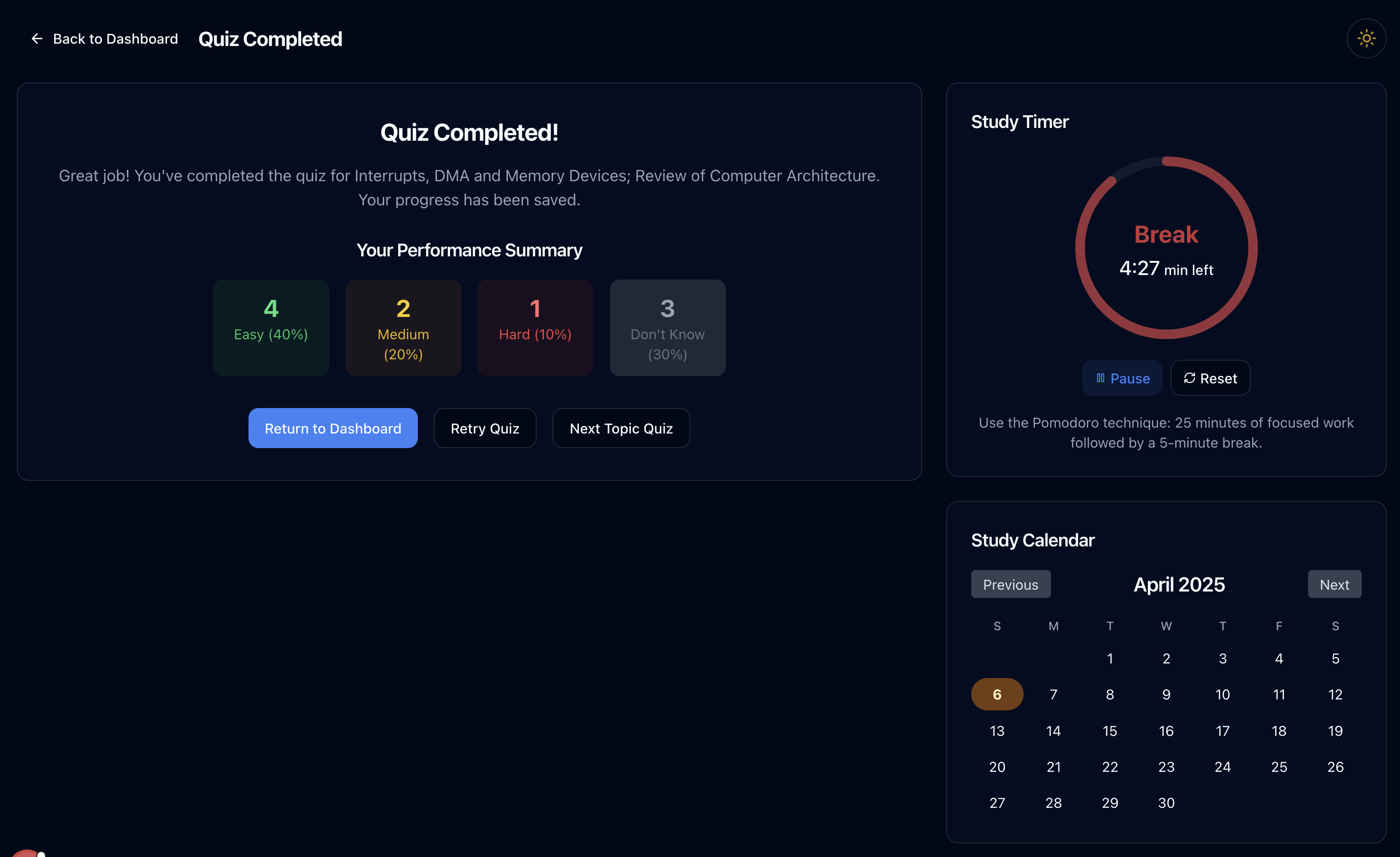
Task: Click the back arrow icon
Action: [x=37, y=39]
